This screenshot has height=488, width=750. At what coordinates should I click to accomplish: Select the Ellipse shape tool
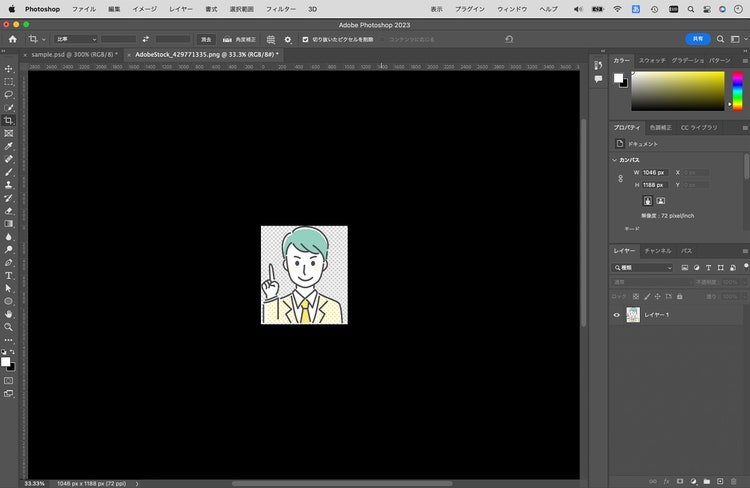[x=9, y=301]
